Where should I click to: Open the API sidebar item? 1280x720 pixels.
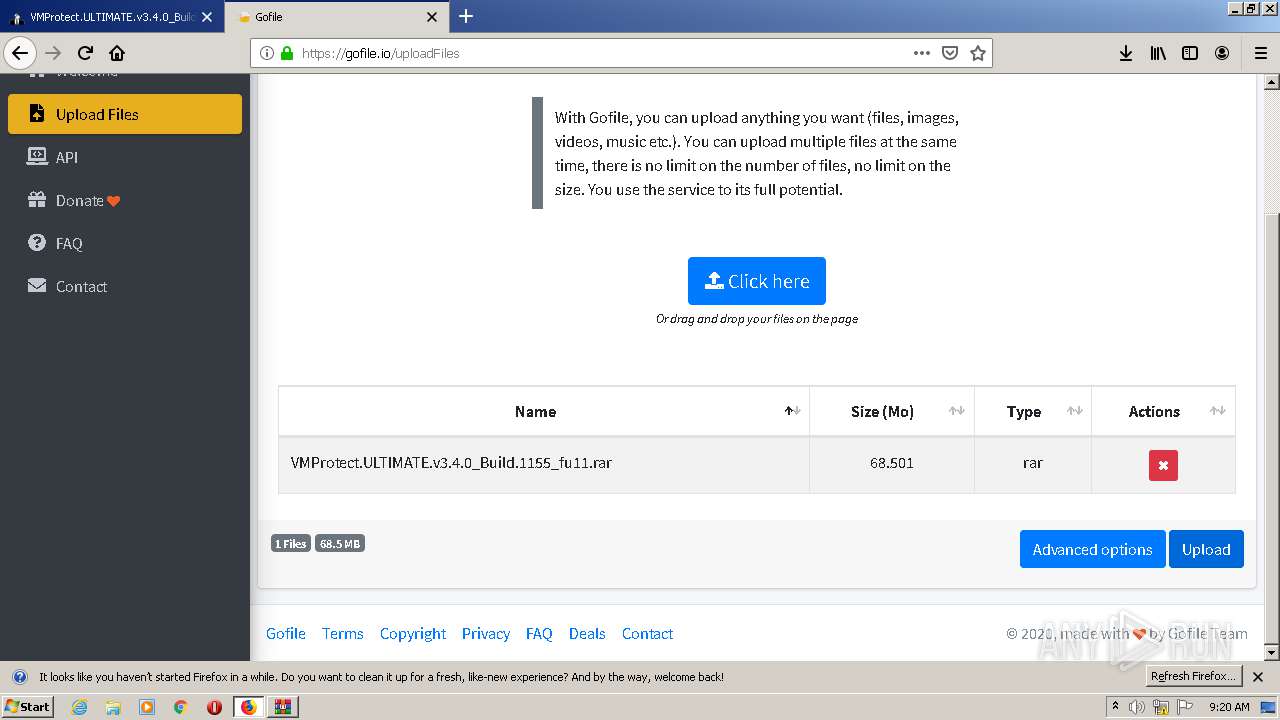[125, 157]
